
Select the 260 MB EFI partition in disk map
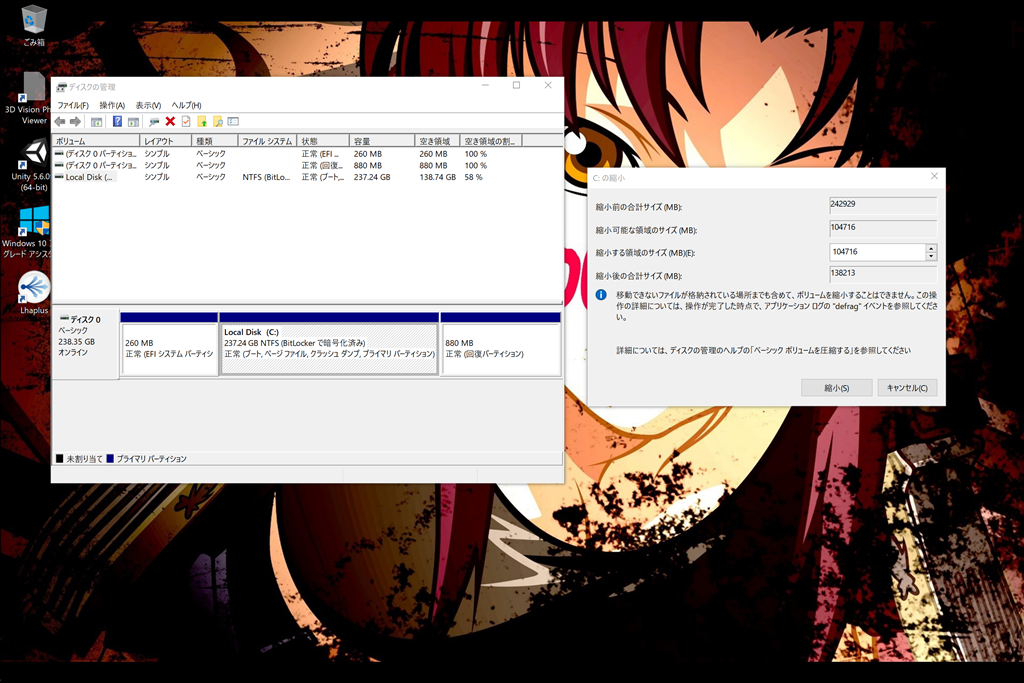pyautogui.click(x=169, y=343)
